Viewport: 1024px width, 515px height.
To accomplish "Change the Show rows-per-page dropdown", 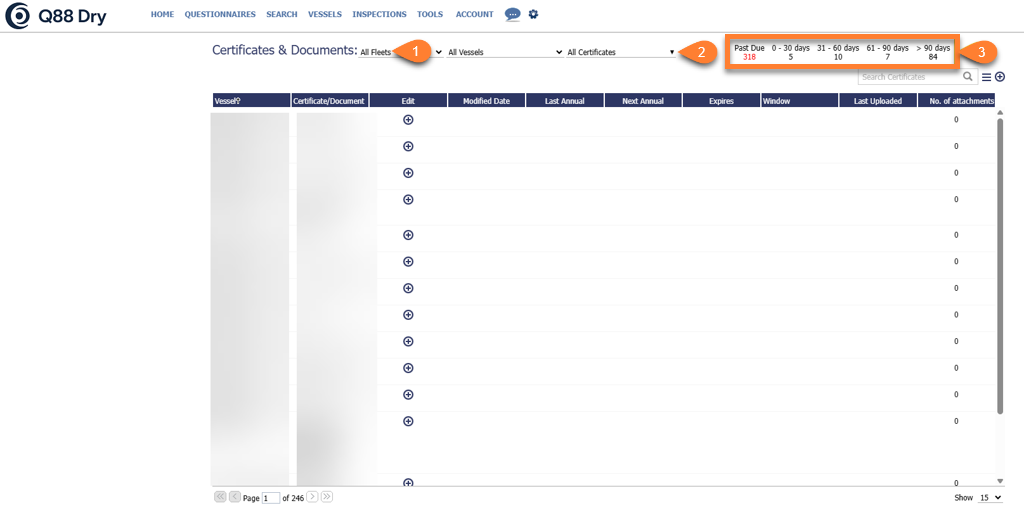I will coord(991,497).
